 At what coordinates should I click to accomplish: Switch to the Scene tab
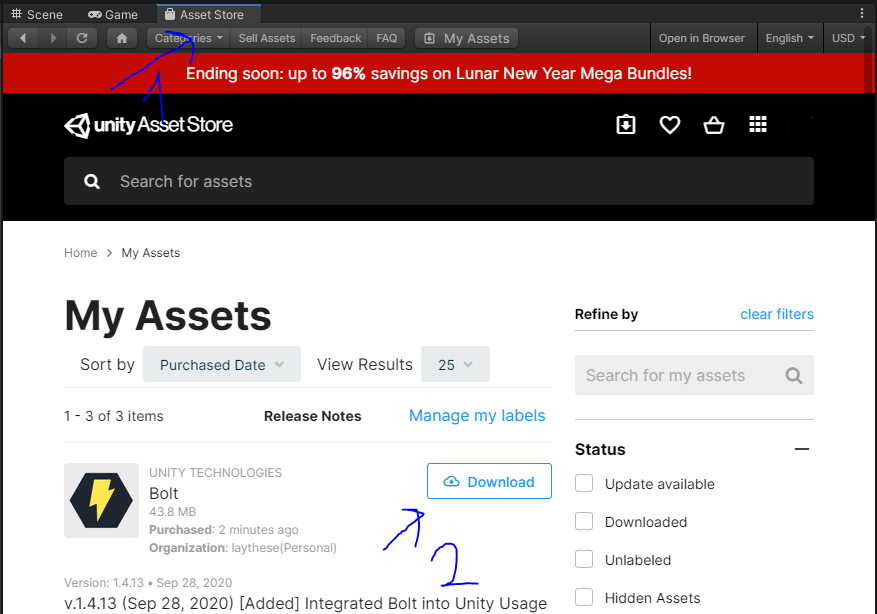coord(37,15)
